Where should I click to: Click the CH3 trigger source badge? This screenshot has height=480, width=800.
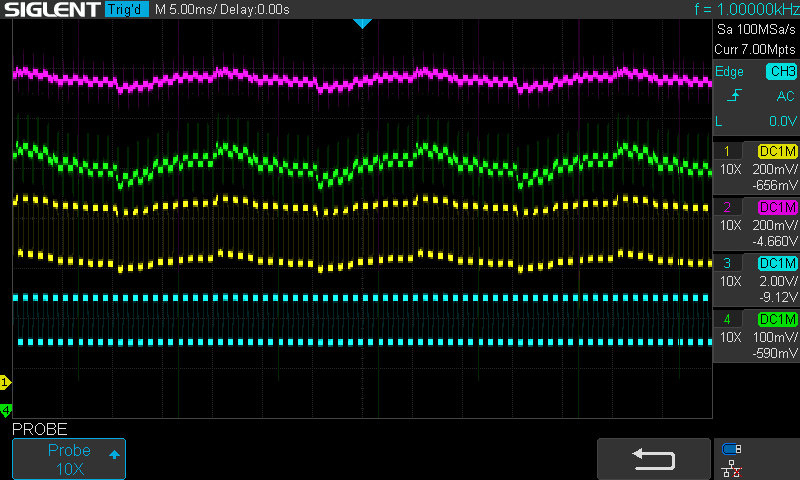click(782, 71)
